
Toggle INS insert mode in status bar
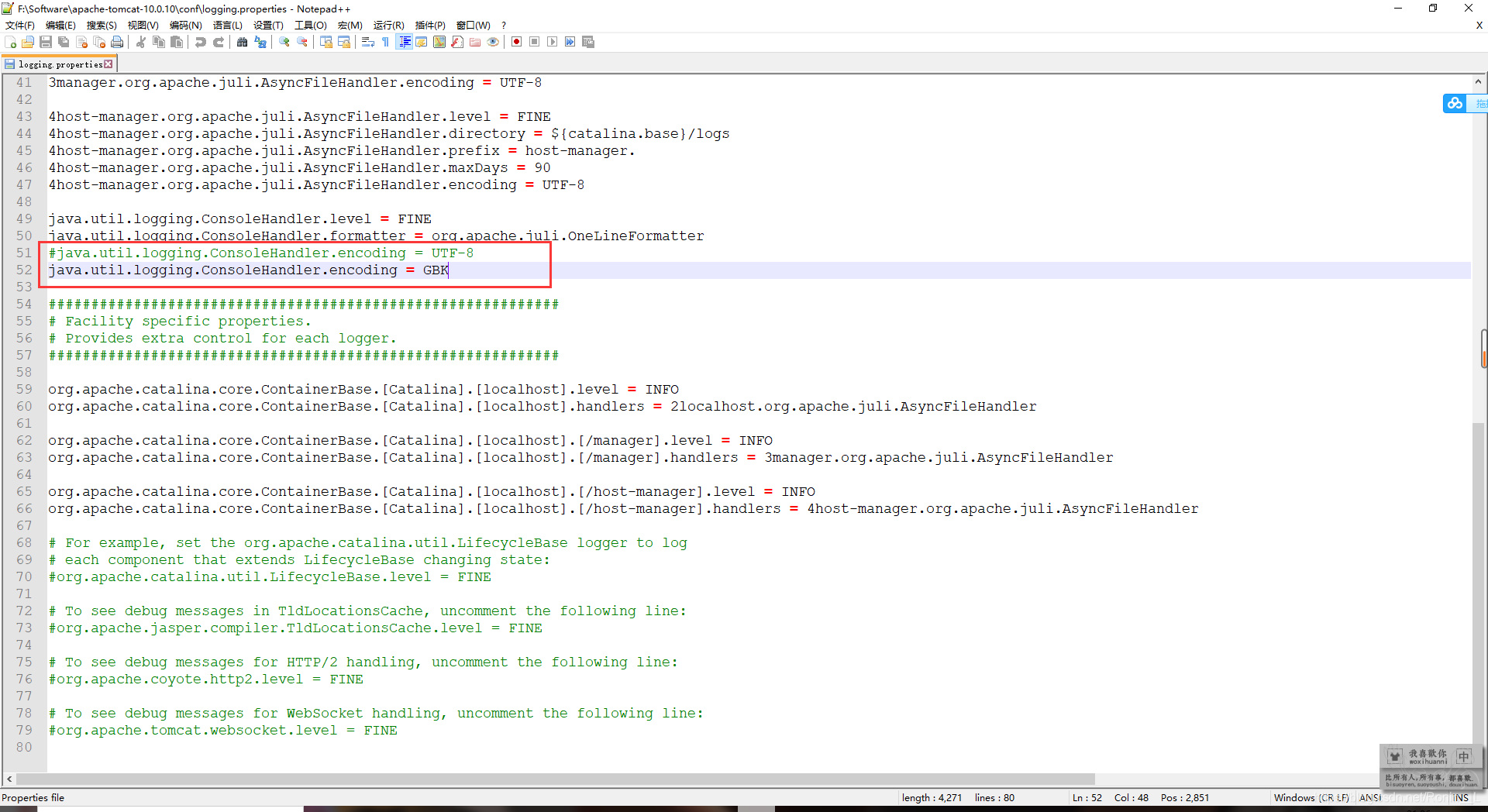[1462, 797]
